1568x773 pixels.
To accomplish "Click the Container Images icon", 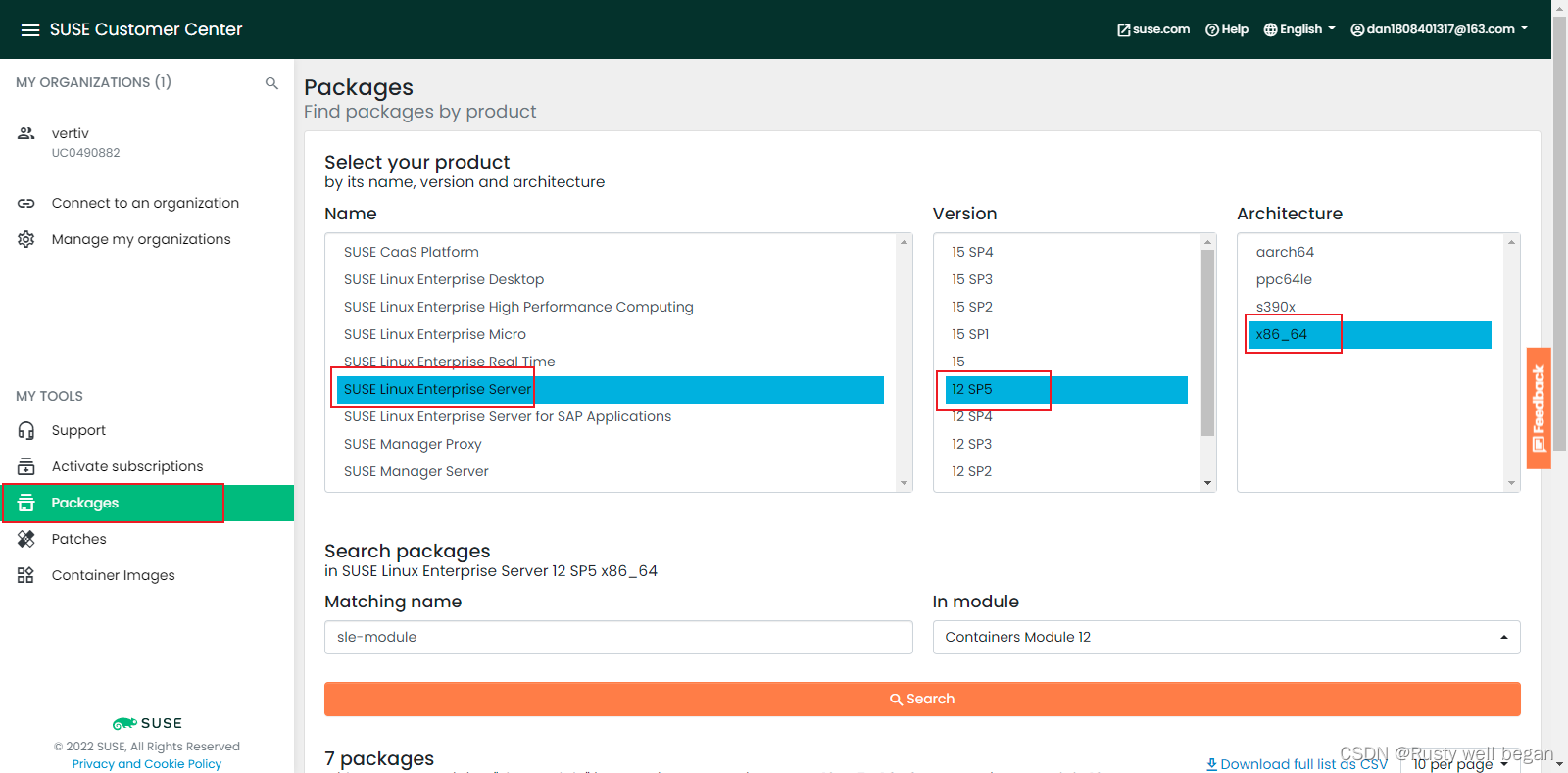I will [x=26, y=575].
